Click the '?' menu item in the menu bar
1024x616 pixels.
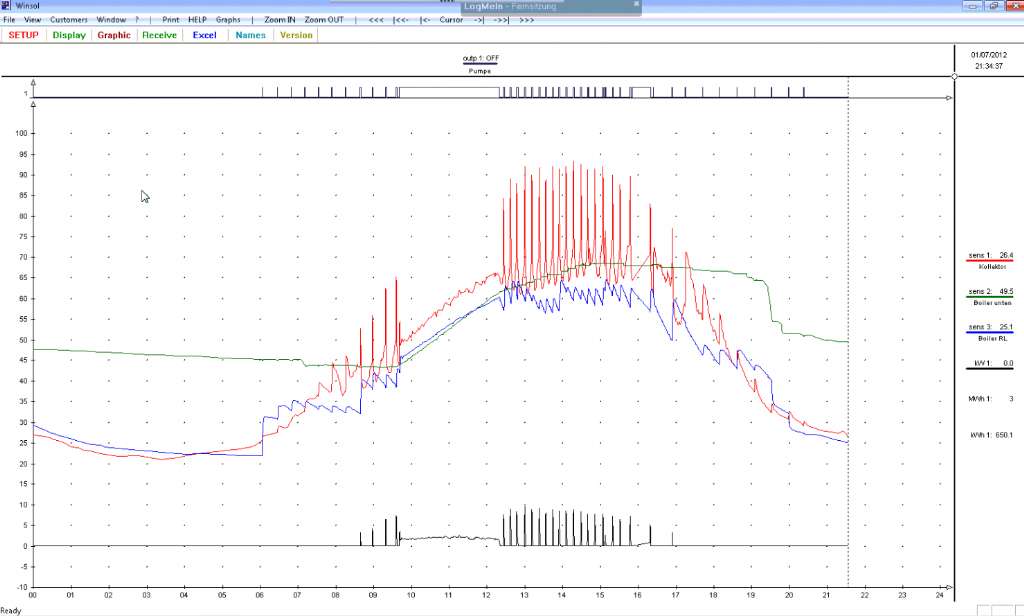137,20
